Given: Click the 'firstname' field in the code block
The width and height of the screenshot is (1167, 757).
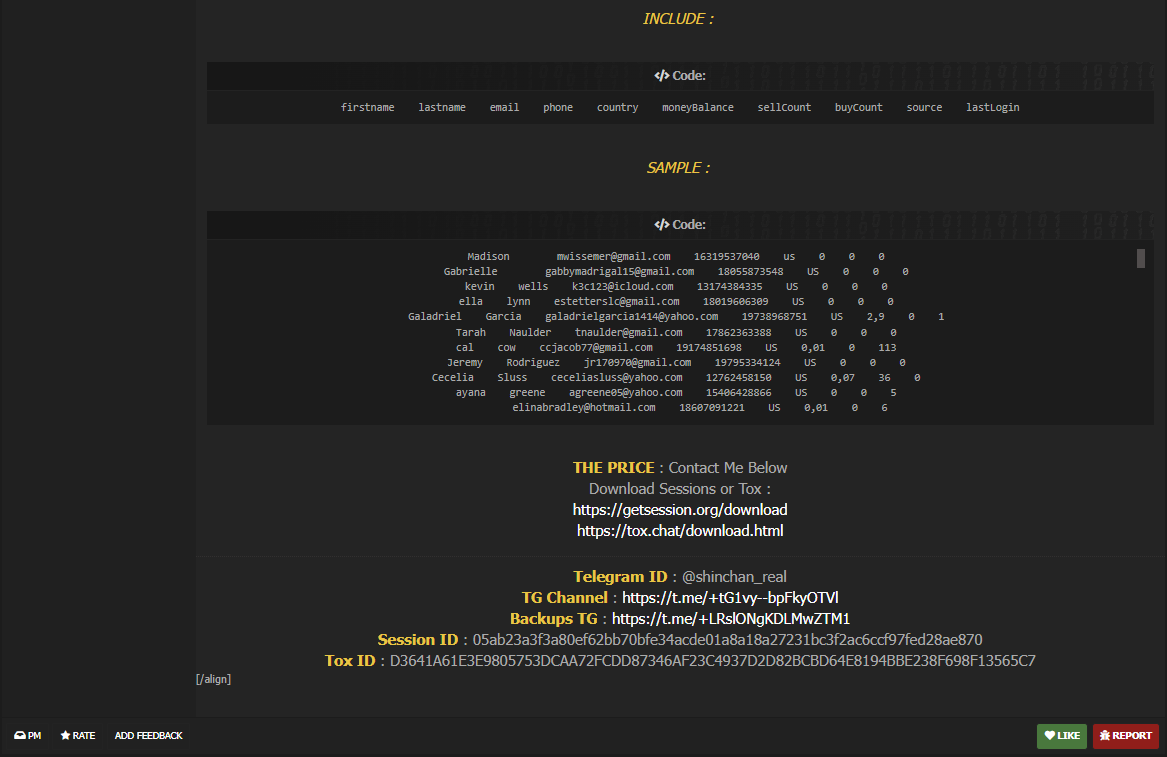Looking at the screenshot, I should (x=367, y=108).
